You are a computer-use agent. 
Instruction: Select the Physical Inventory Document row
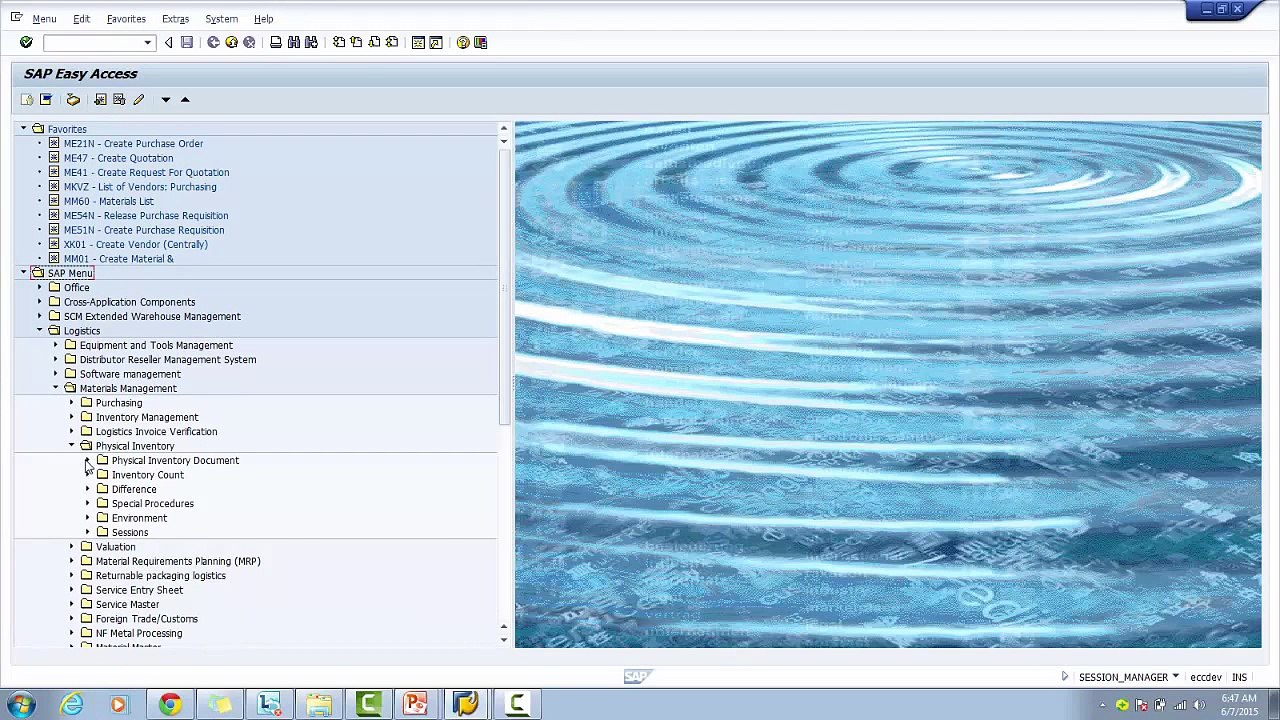pos(175,461)
